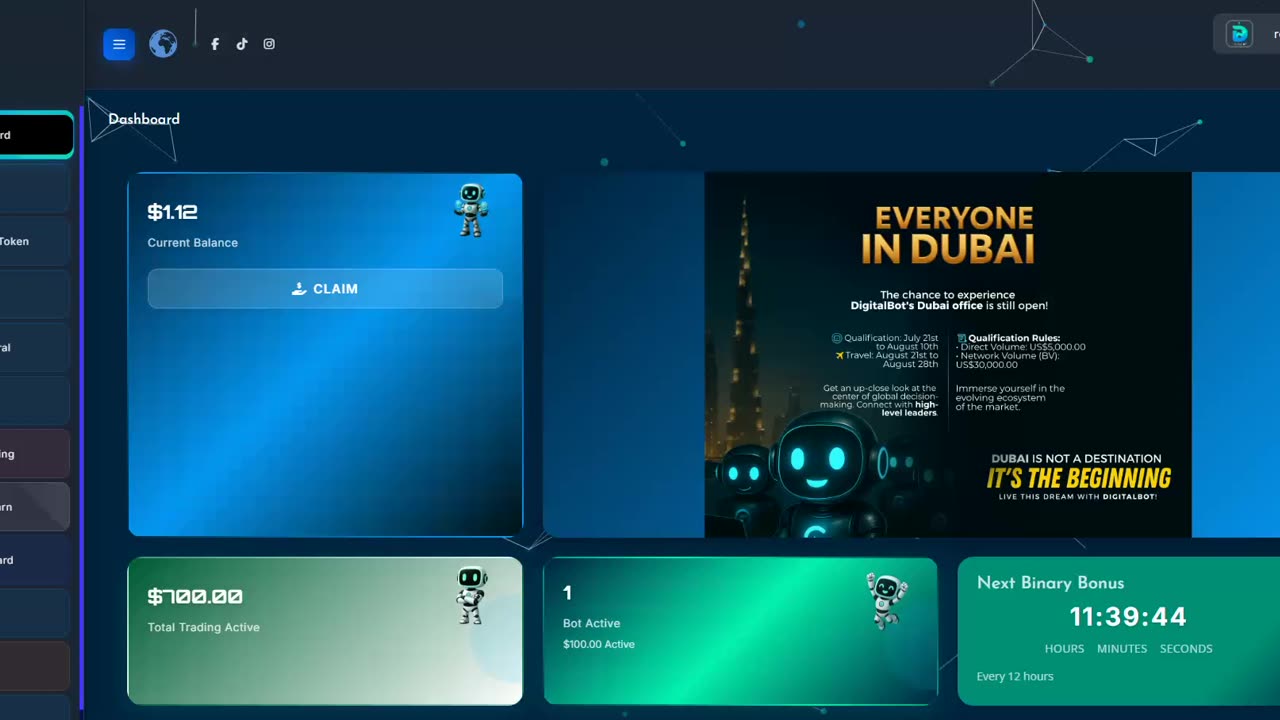Screen dimensions: 1280x720
Task: Click the claim hand icon
Action: point(299,289)
